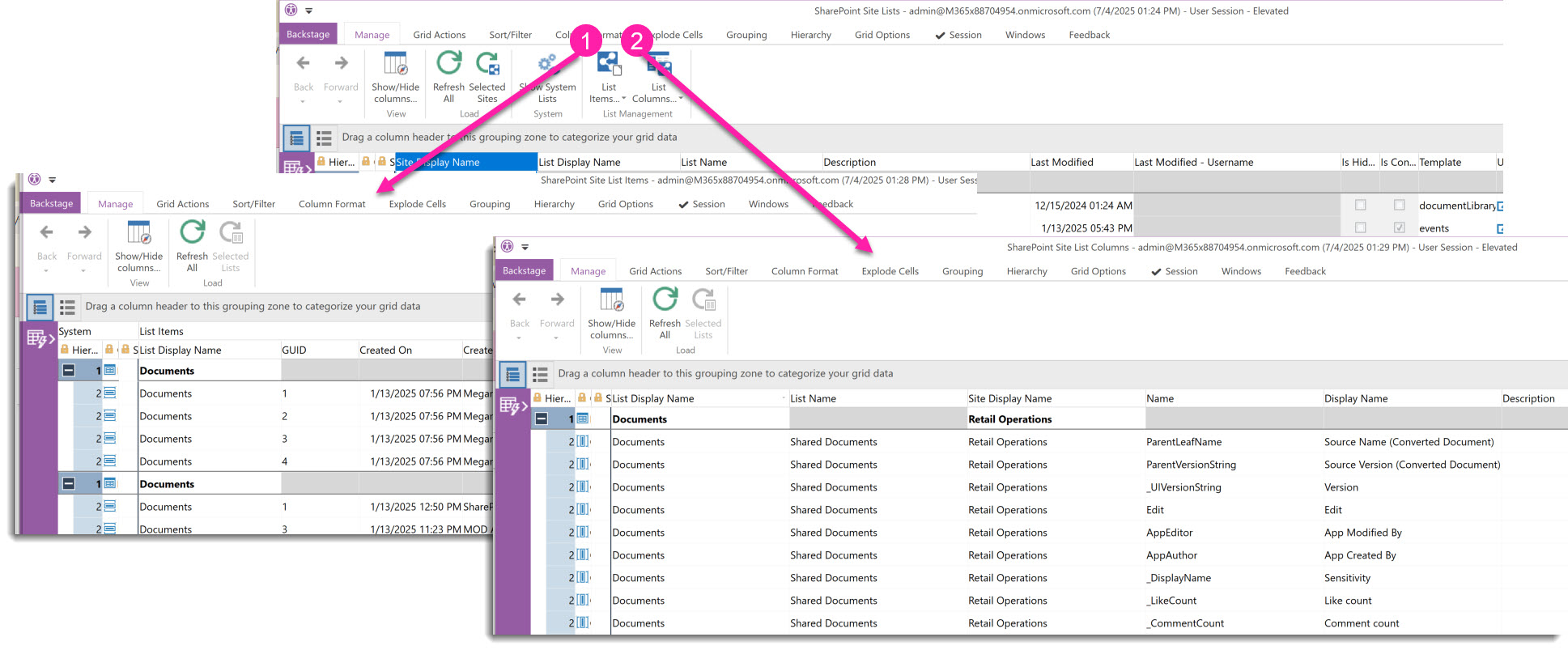The height and width of the screenshot is (650, 1568).
Task: Toggle Is Content checkbox for events row
Action: 1399,228
